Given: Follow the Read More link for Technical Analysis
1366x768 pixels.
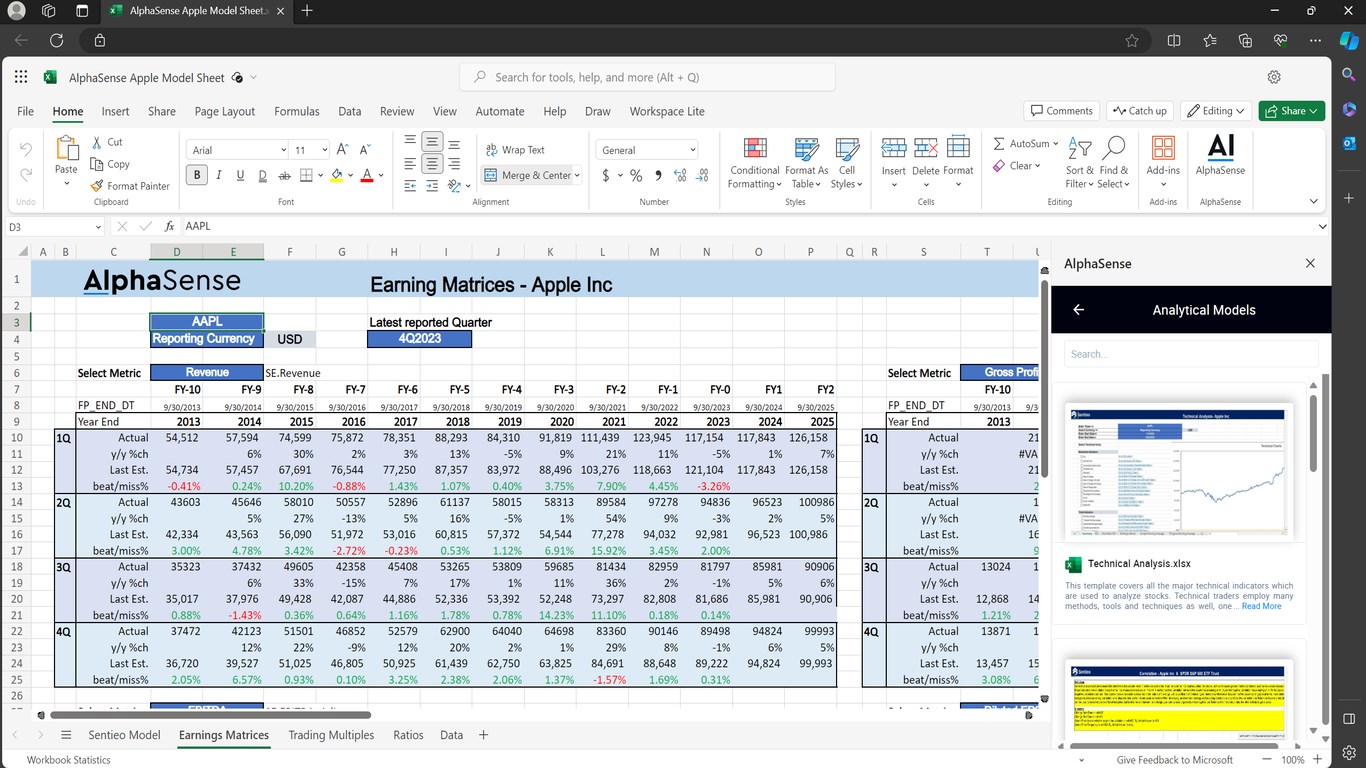Looking at the screenshot, I should (1261, 606).
